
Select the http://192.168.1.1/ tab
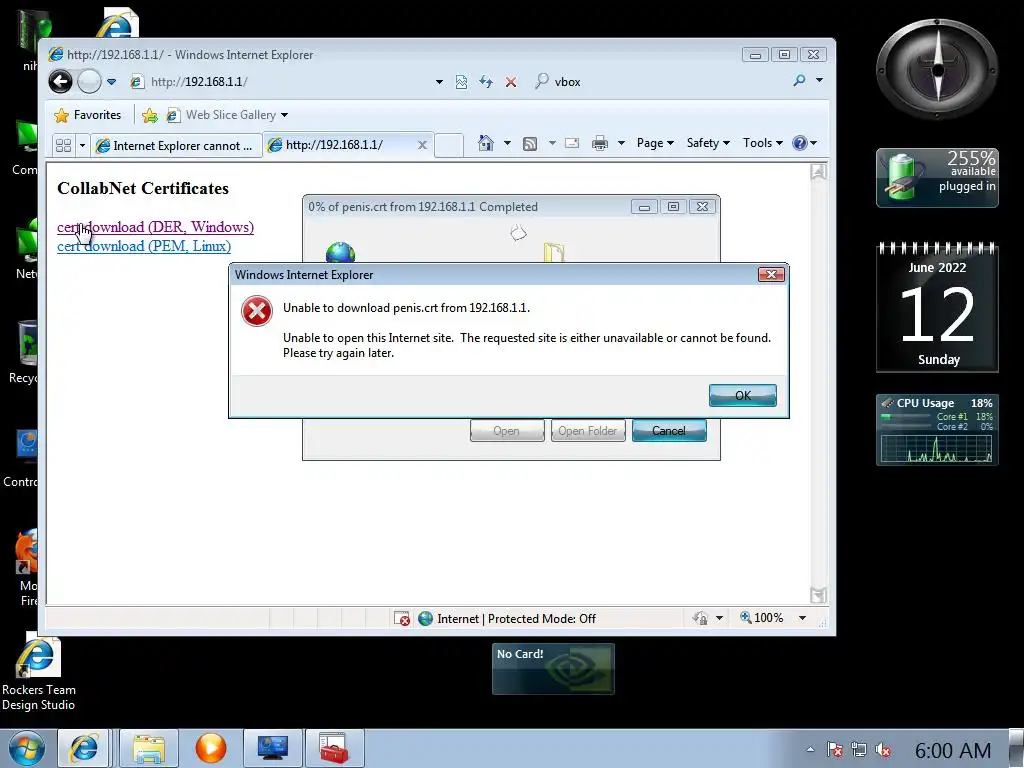(x=340, y=145)
